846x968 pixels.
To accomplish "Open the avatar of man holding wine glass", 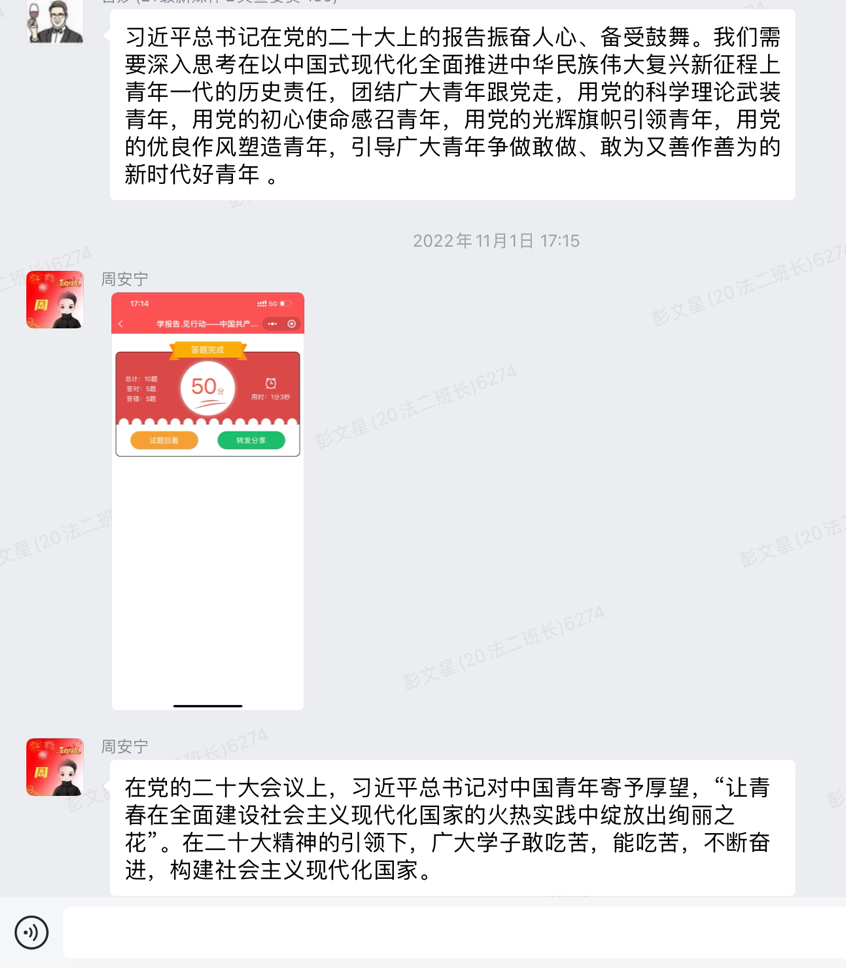I will pos(55,22).
